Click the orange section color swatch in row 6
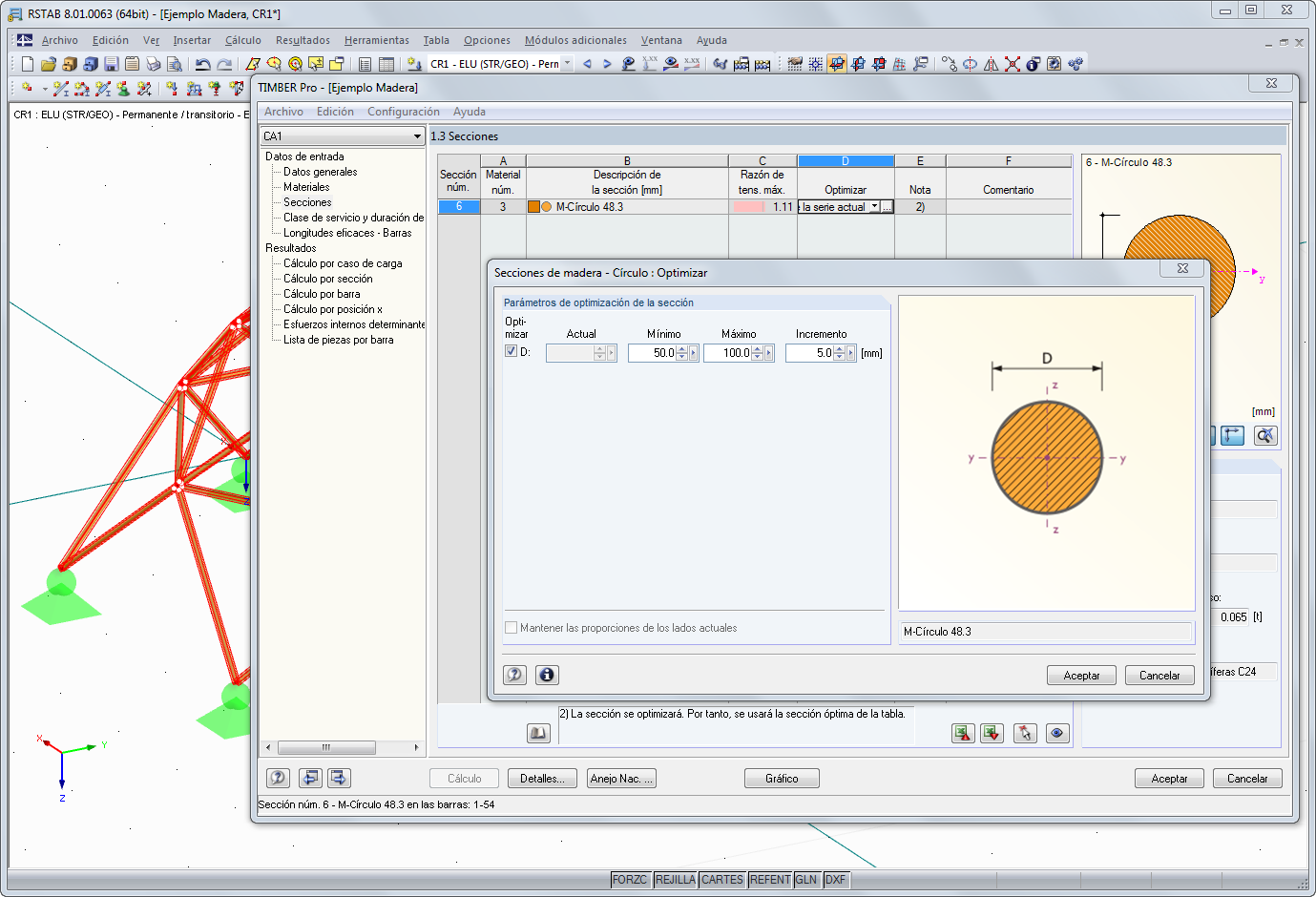The width and height of the screenshot is (1316, 897). click(x=533, y=206)
